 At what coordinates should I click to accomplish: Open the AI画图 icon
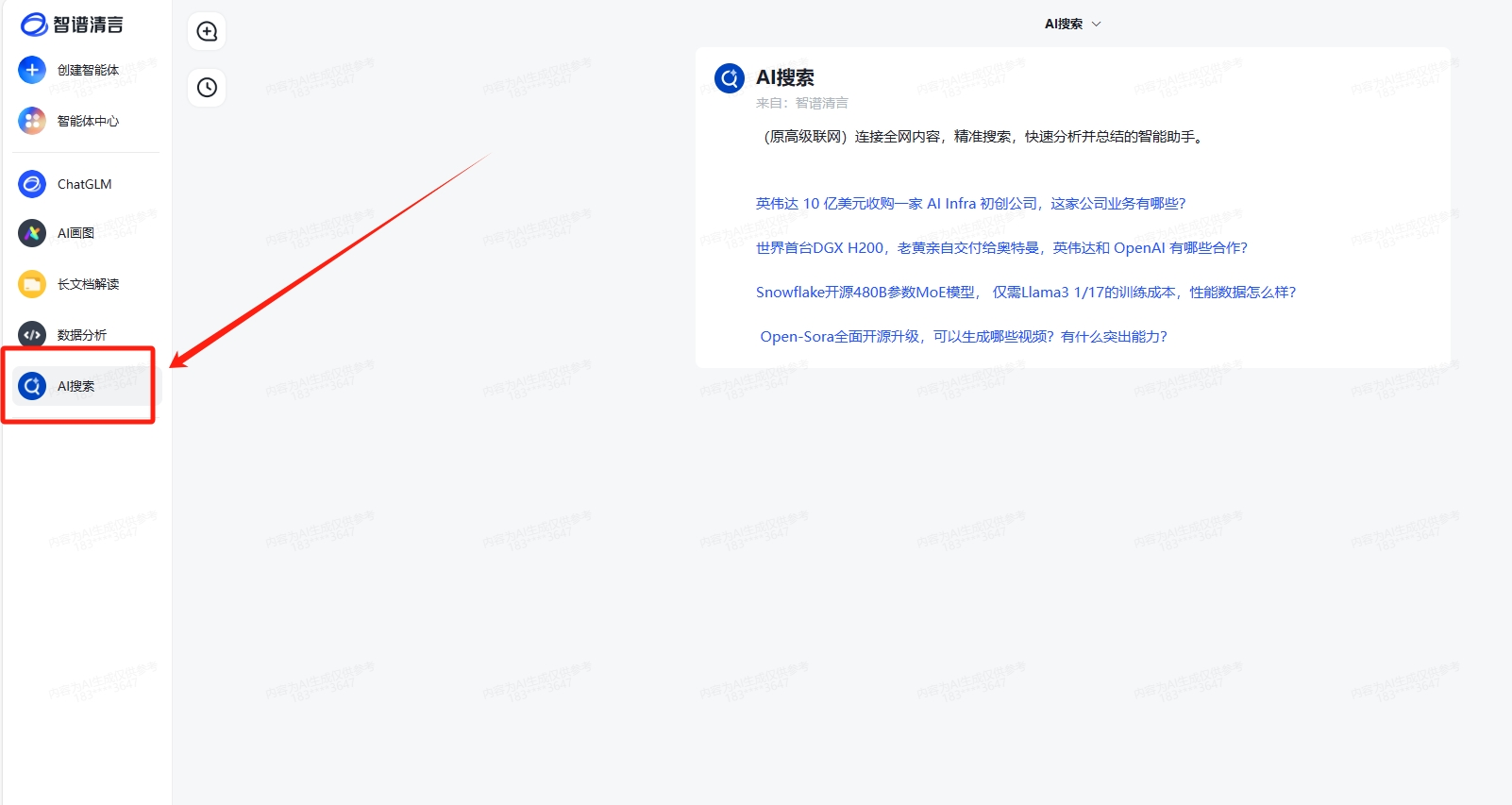tap(32, 233)
